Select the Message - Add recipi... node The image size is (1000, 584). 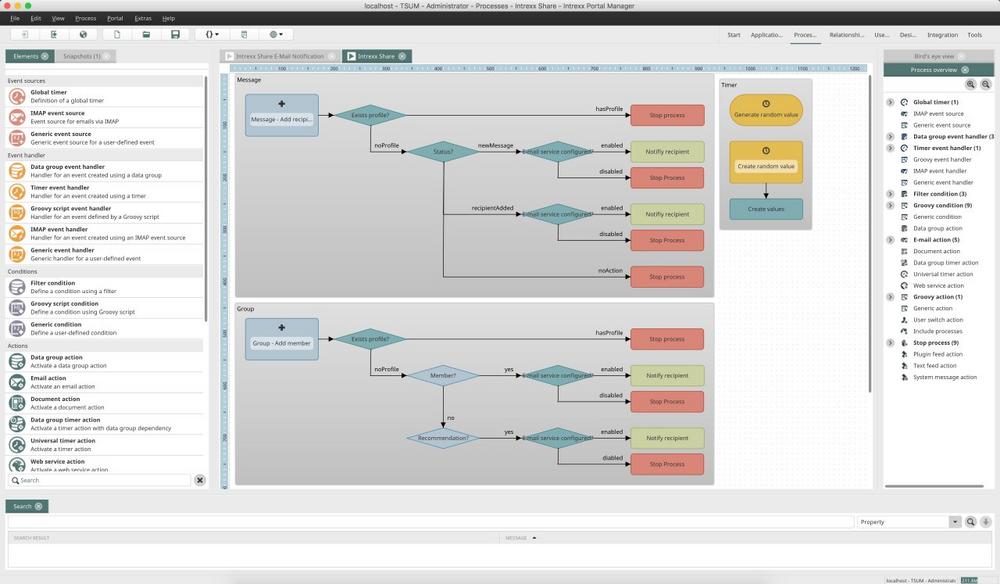pyautogui.click(x=281, y=115)
